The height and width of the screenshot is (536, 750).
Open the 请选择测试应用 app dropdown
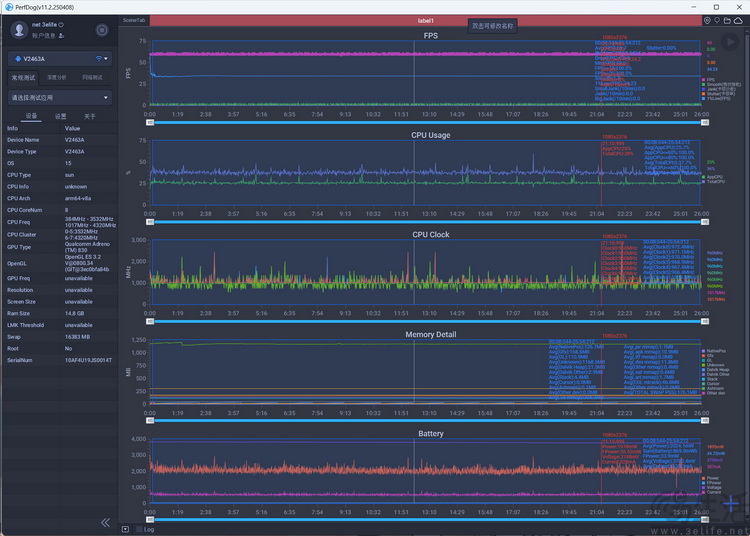coord(60,98)
